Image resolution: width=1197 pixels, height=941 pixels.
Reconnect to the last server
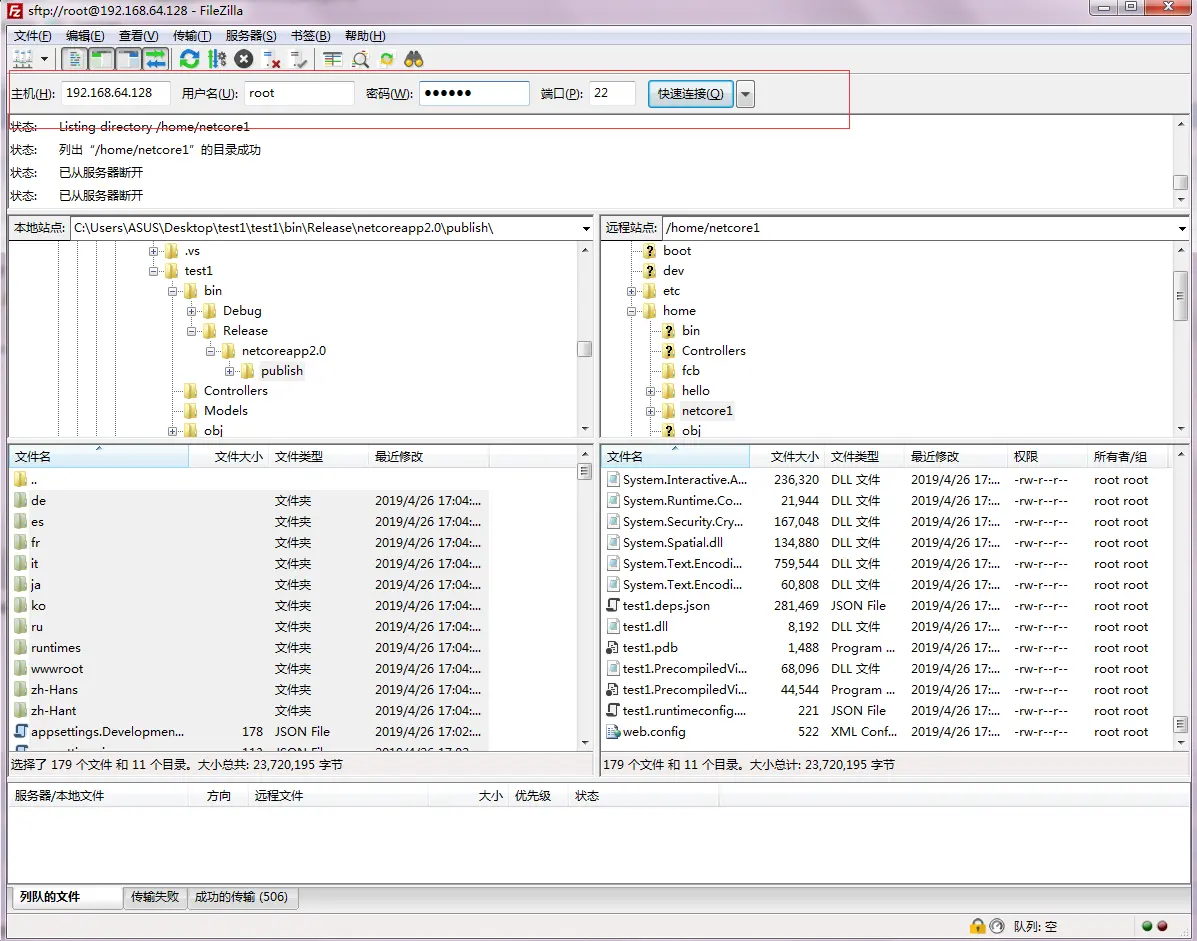tap(298, 59)
